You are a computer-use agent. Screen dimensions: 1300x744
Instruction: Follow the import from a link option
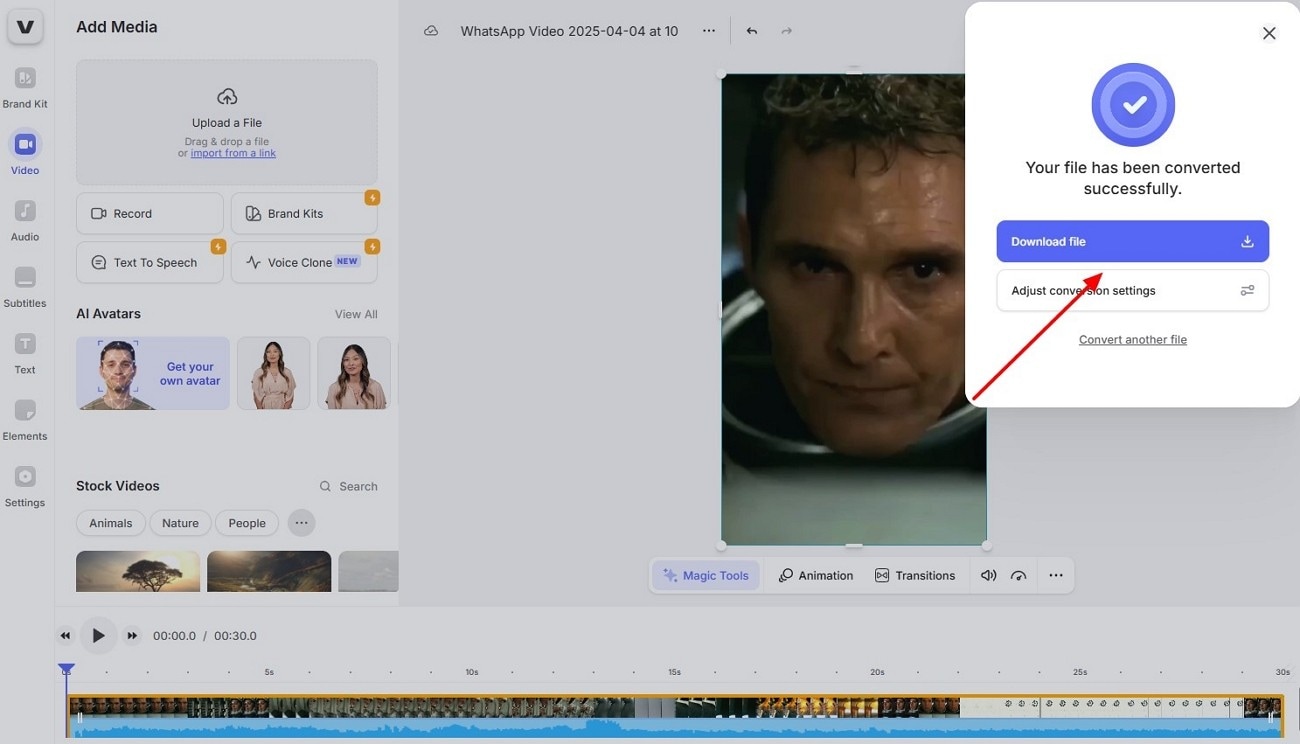(x=233, y=153)
